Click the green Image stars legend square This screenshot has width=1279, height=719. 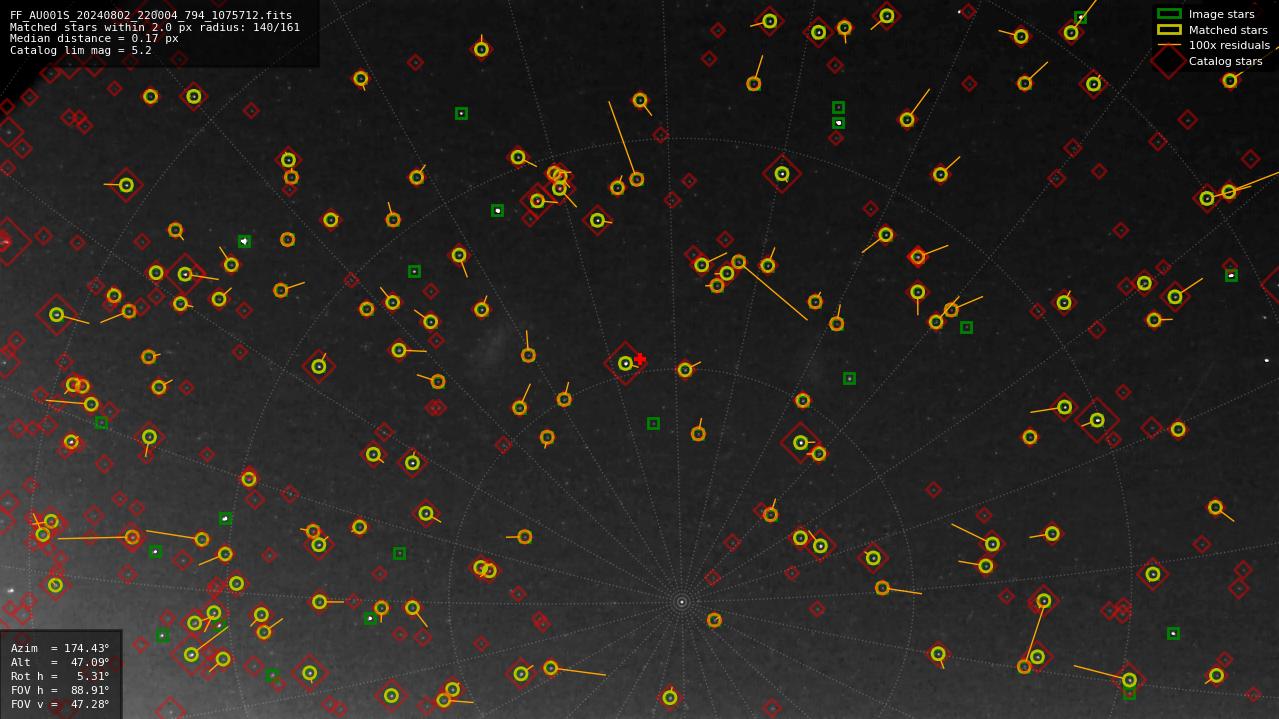(x=1169, y=14)
